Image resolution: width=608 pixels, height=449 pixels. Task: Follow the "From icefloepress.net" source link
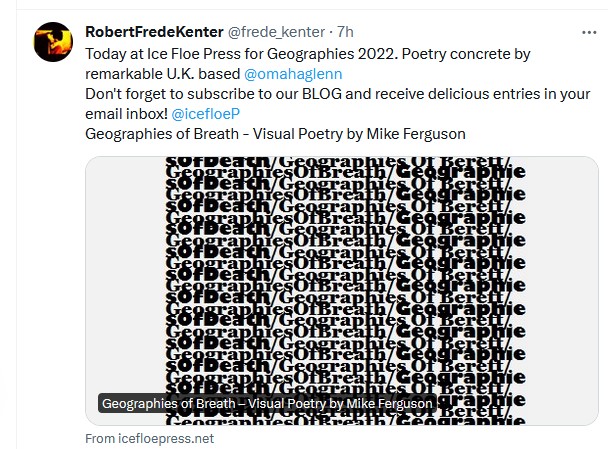click(150, 438)
